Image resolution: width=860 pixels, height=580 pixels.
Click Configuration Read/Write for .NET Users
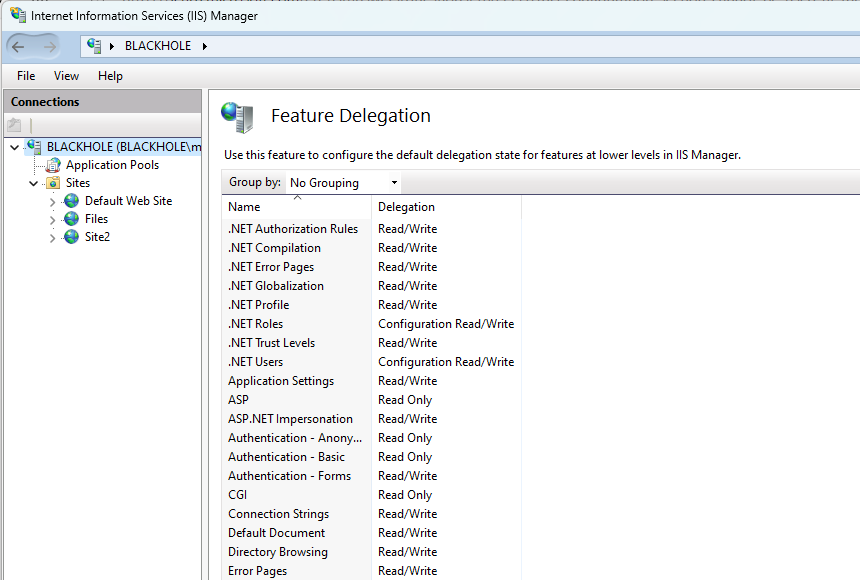pos(446,362)
